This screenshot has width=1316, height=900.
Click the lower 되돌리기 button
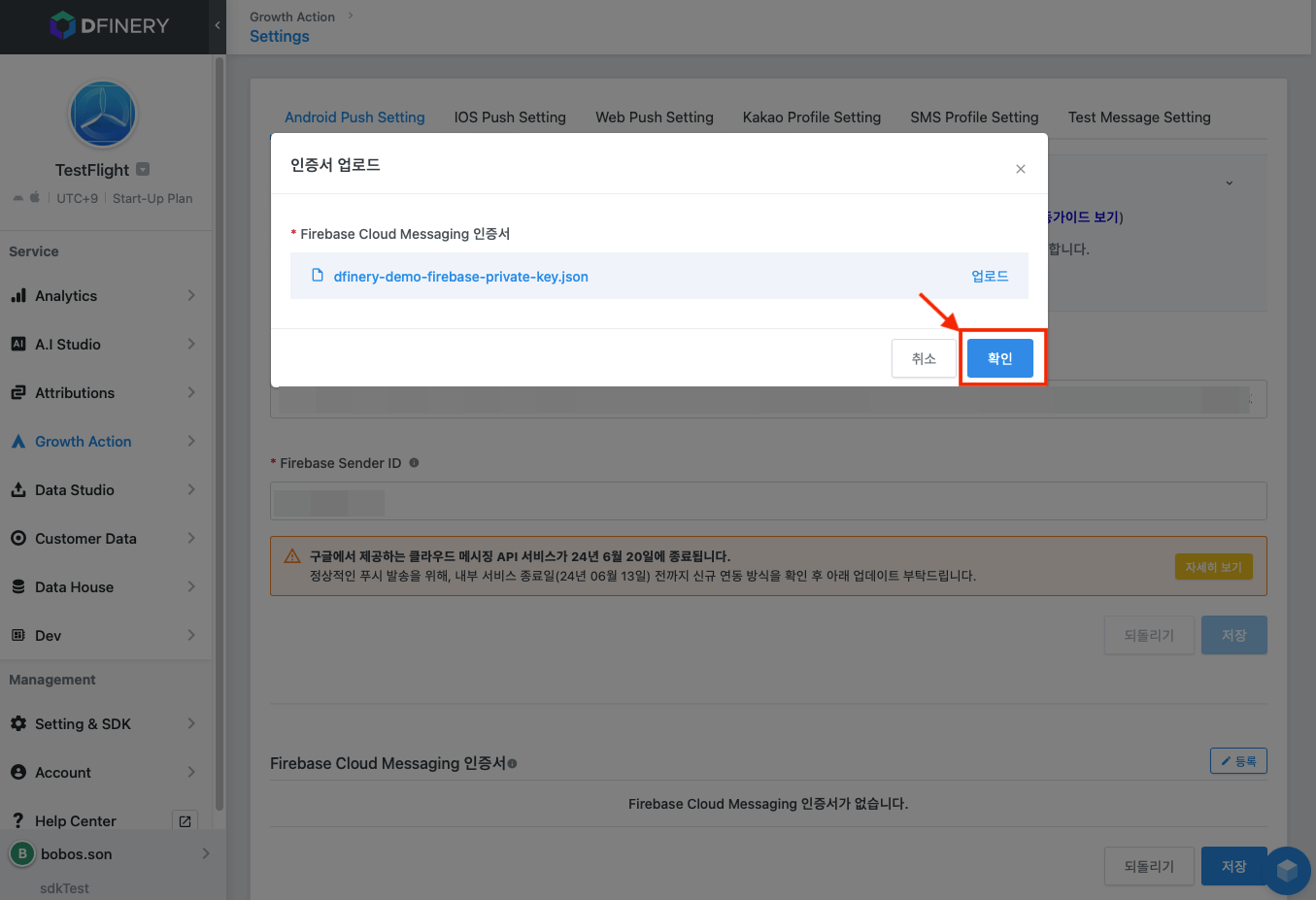[1149, 866]
